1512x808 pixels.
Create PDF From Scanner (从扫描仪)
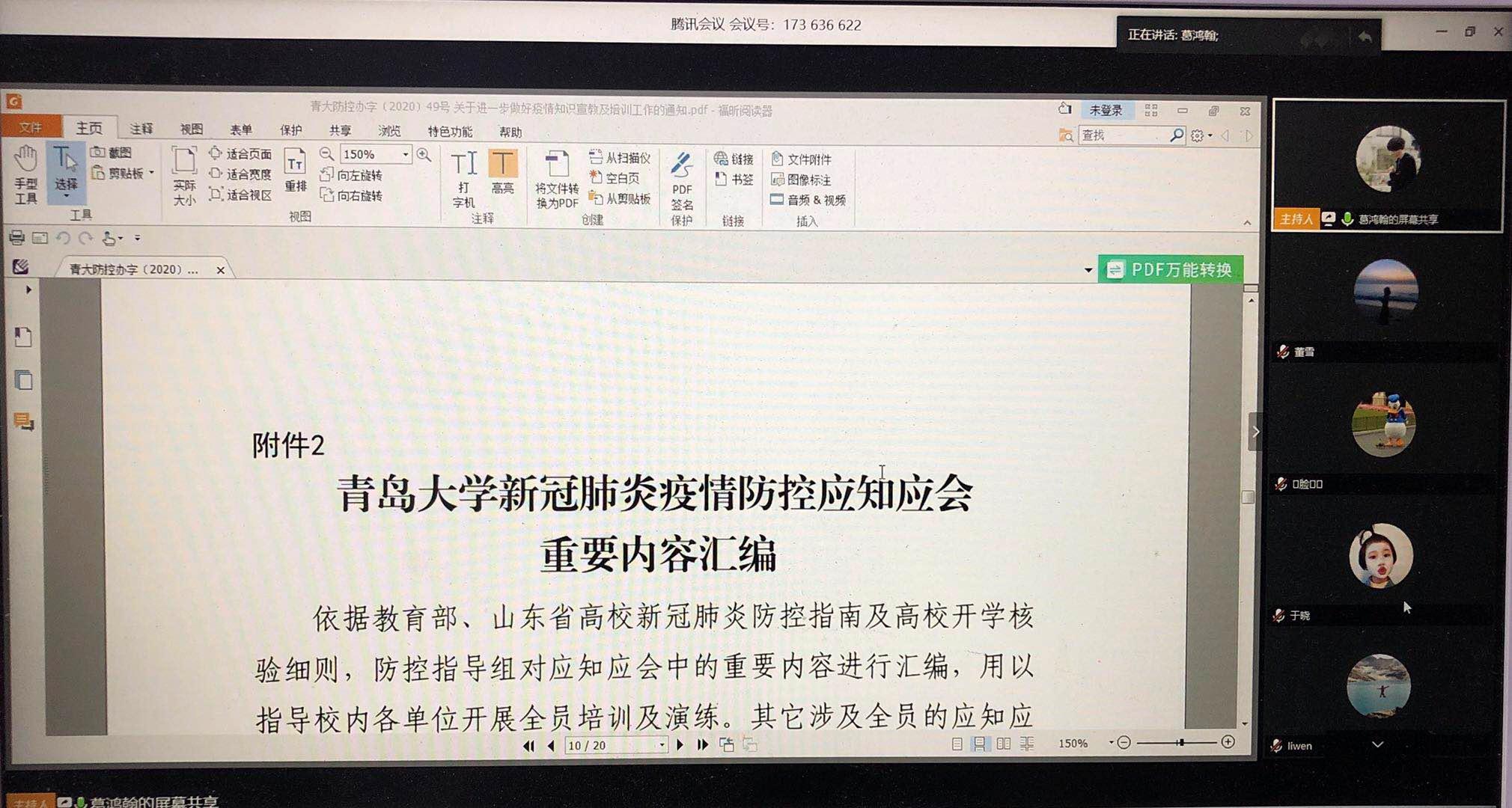619,157
